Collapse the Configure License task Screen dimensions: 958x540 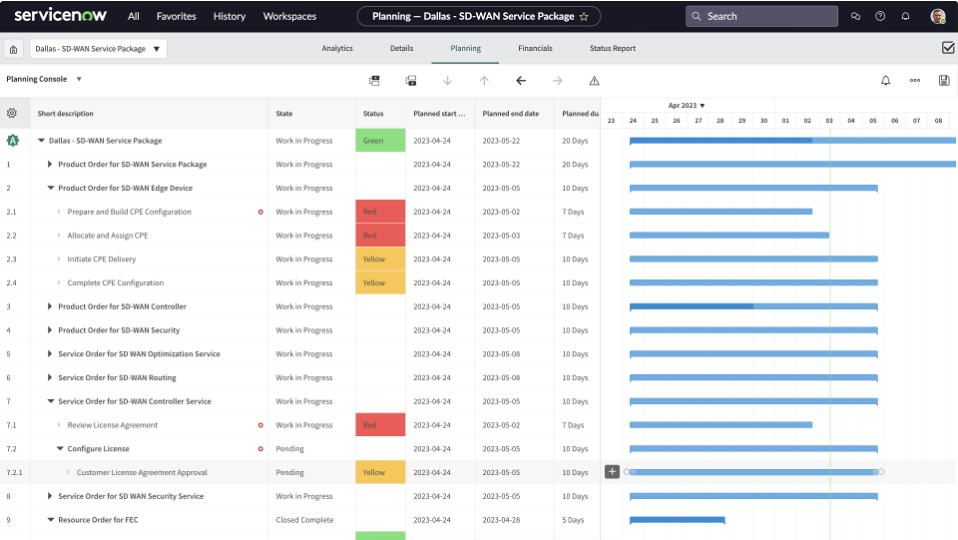pyautogui.click(x=60, y=449)
